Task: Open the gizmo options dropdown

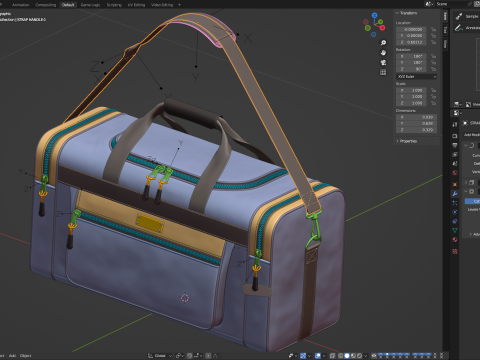Action: 309,356
